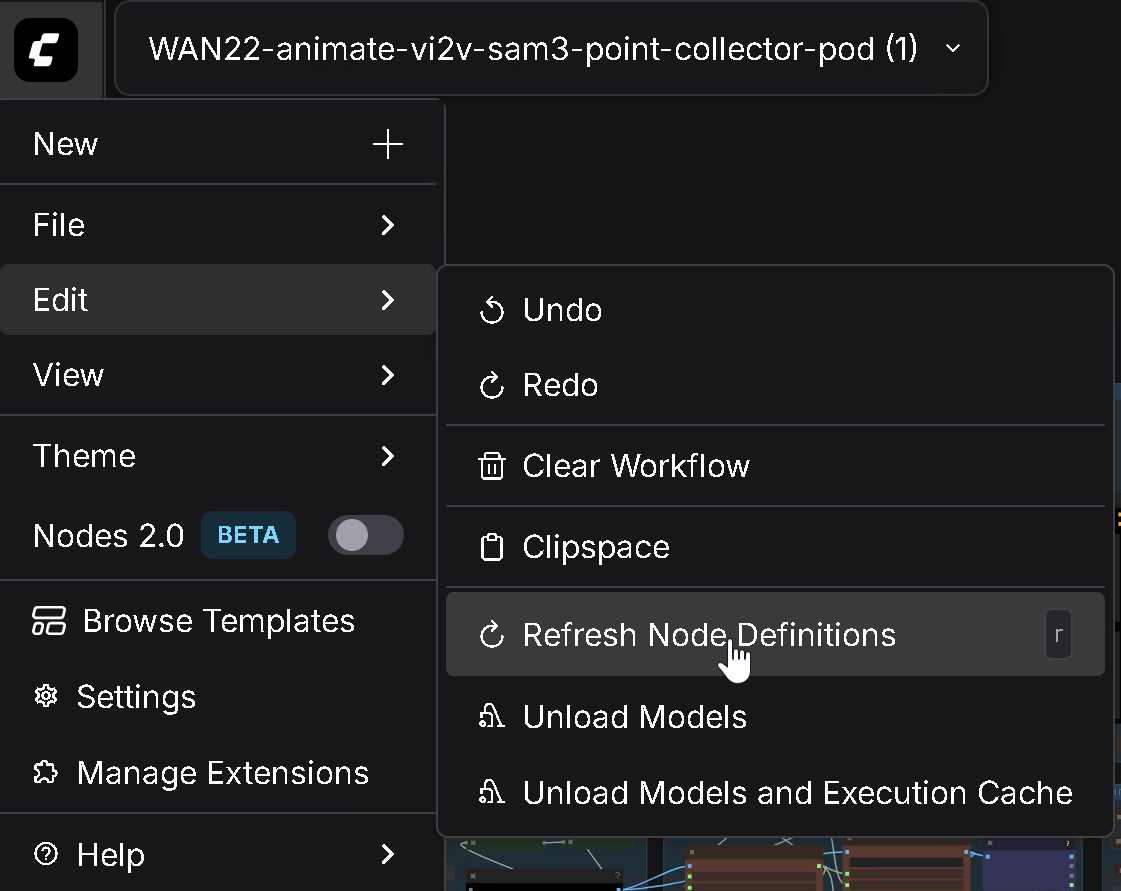The image size is (1121, 891).
Task: Click the Settings gear icon
Action: coord(46,697)
